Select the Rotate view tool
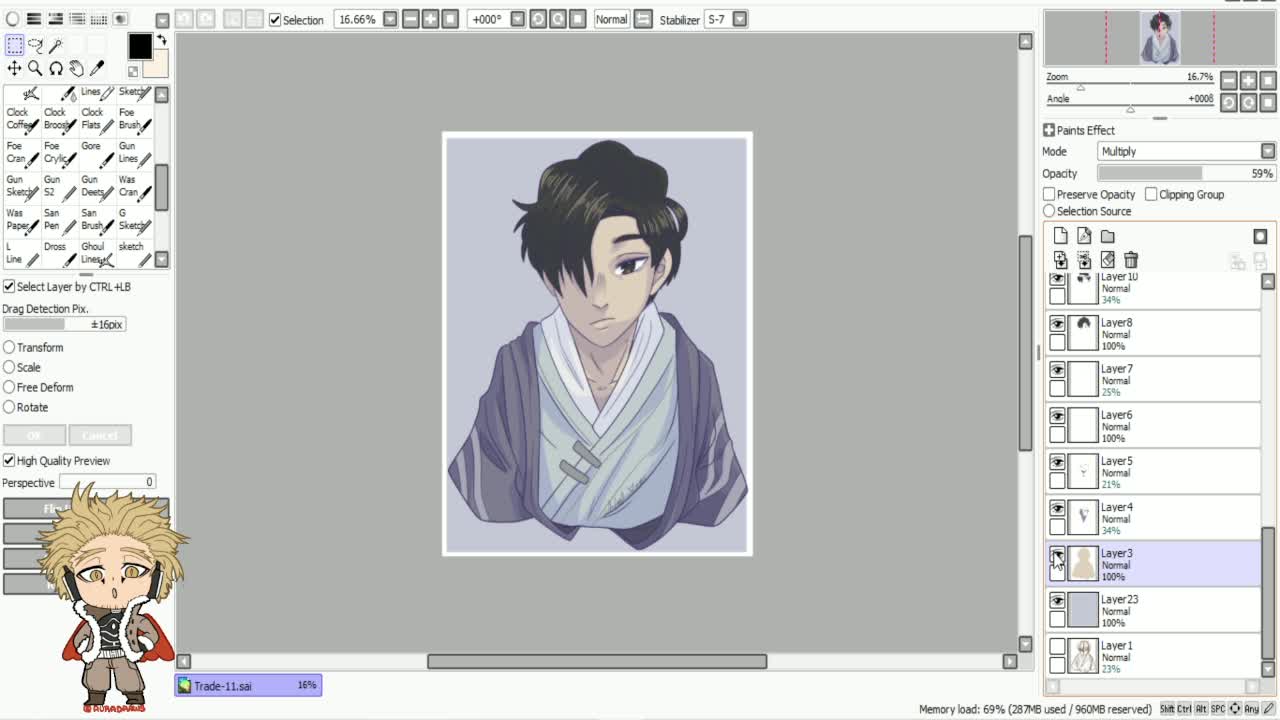 (x=56, y=68)
